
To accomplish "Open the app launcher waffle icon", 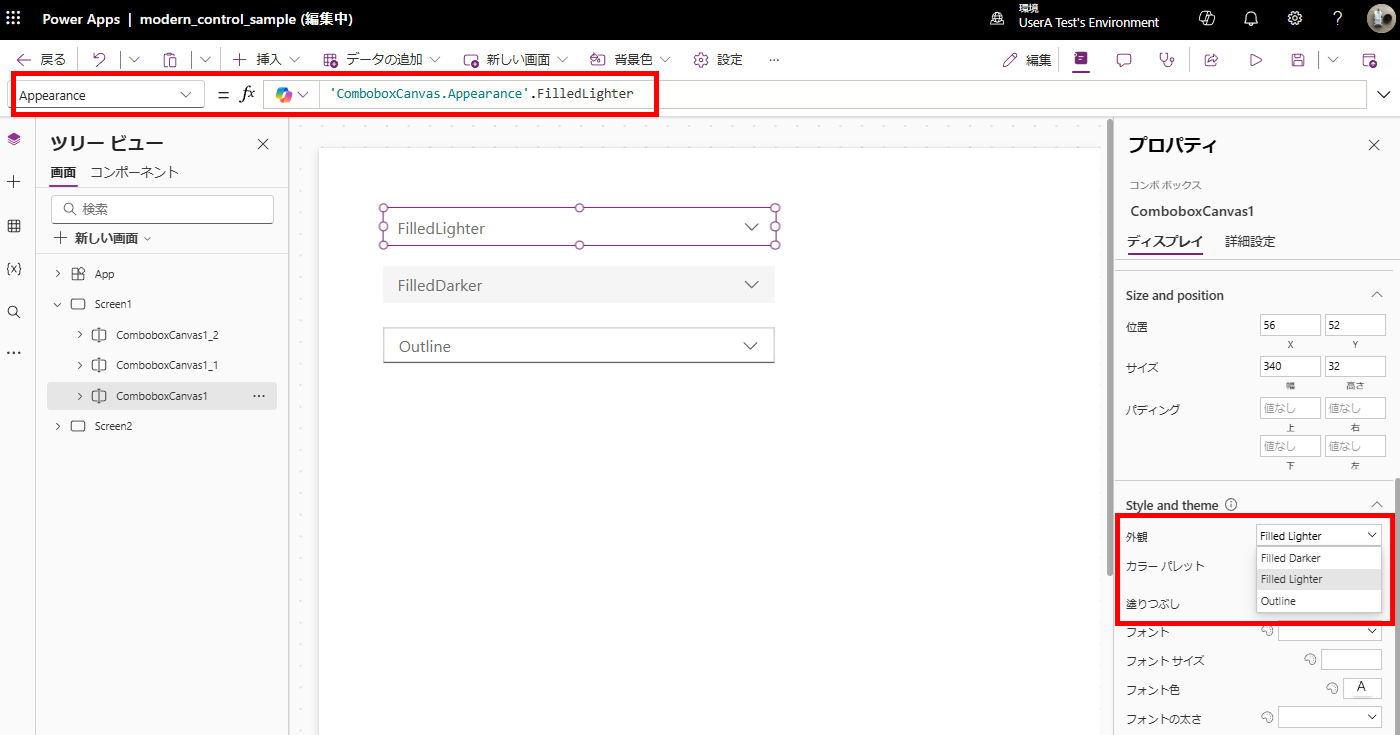I will (x=13, y=19).
